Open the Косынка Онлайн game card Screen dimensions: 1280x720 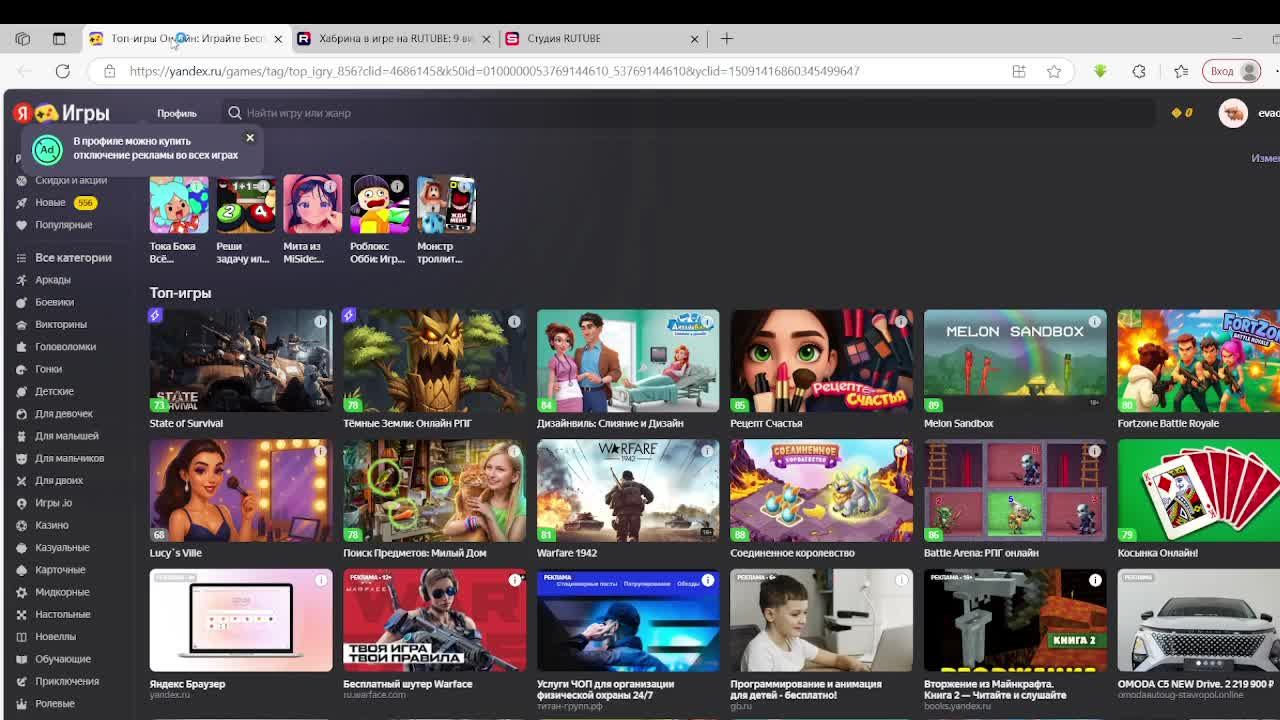coord(1198,490)
